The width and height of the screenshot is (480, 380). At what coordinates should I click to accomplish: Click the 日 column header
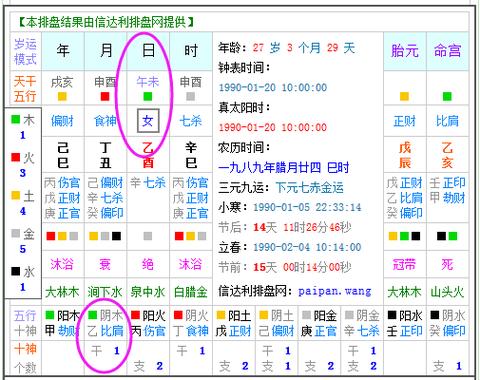(x=148, y=51)
